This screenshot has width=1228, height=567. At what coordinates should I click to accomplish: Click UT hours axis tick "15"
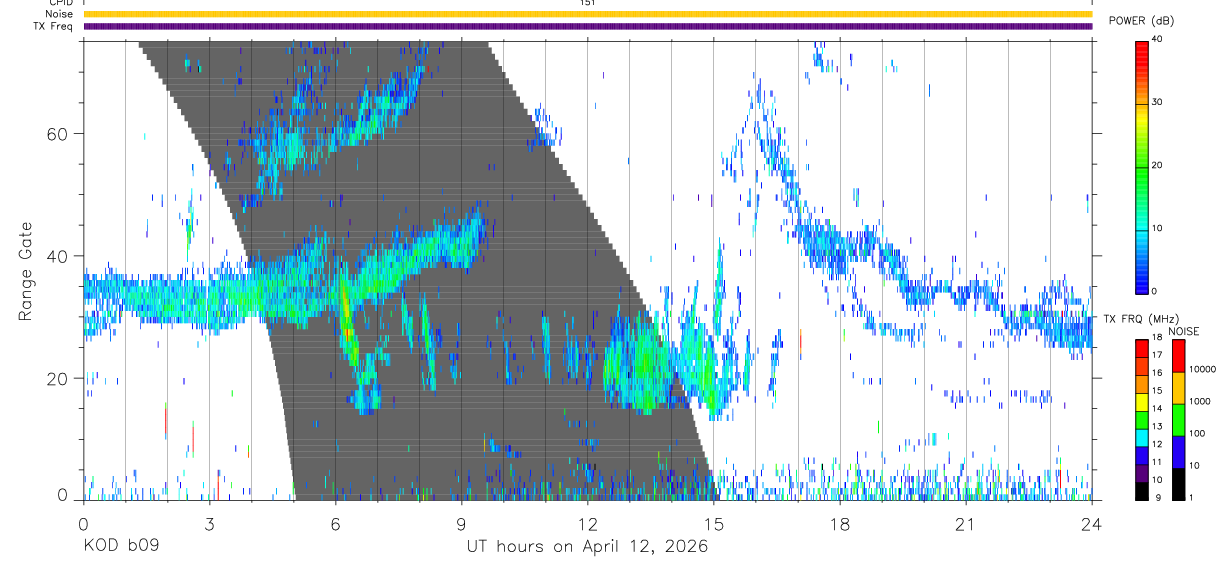[714, 523]
